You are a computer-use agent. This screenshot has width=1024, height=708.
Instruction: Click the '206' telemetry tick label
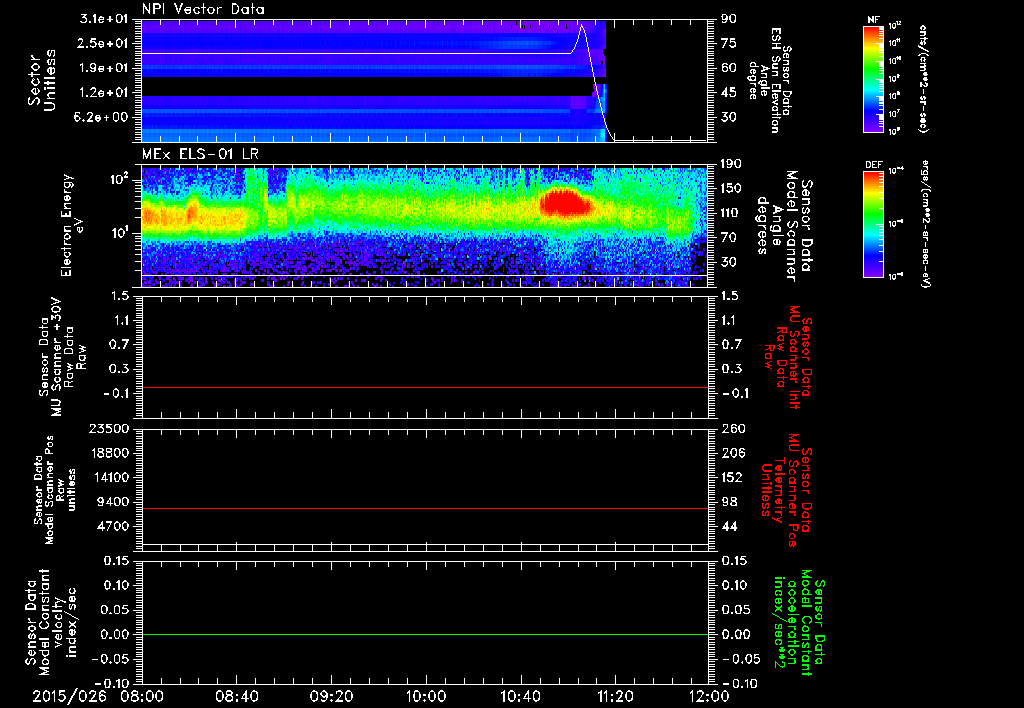click(732, 453)
